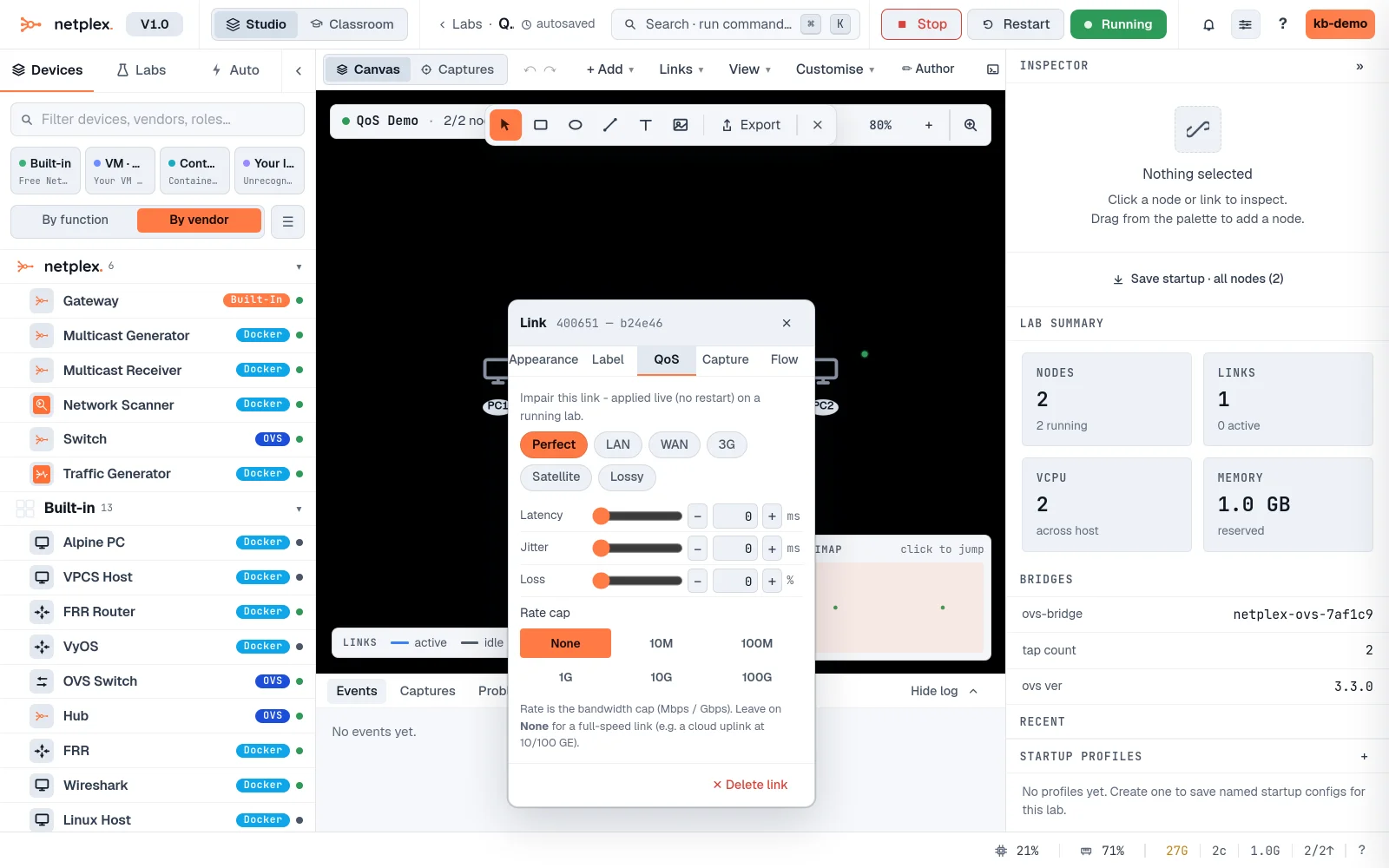Group devices by function
1389x868 pixels.
click(76, 220)
